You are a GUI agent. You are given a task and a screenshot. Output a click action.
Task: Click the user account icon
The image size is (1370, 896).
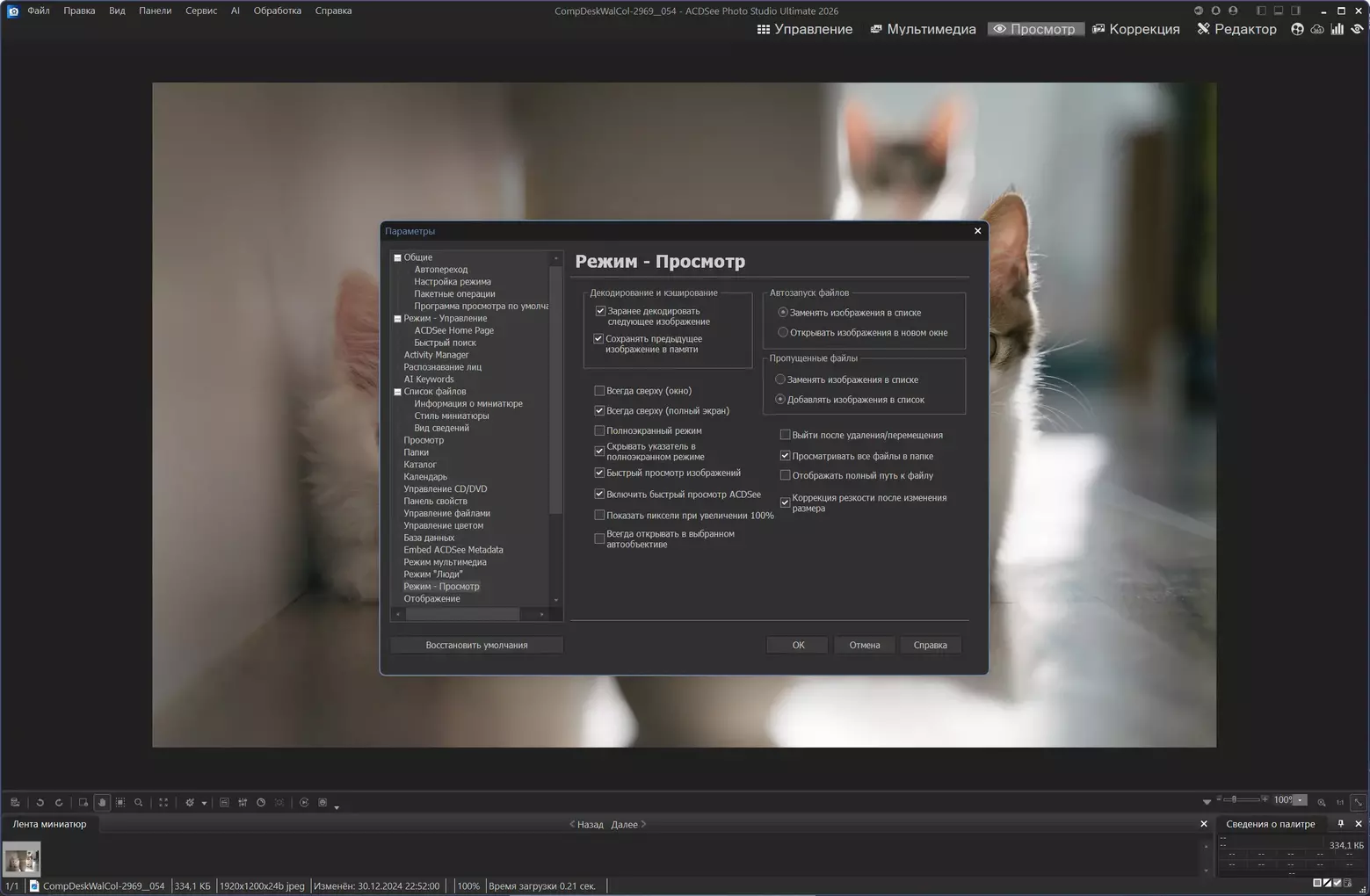click(1233, 11)
